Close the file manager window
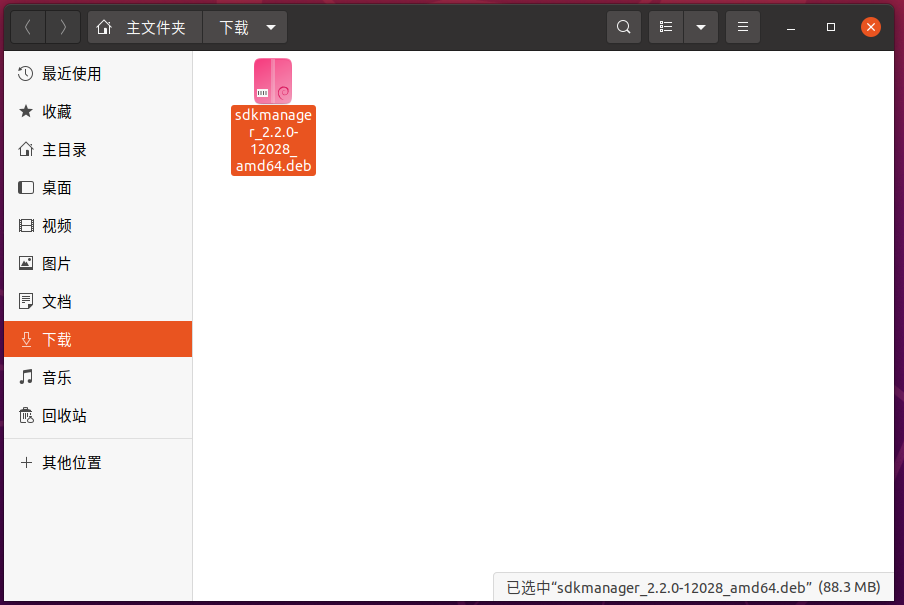 point(871,27)
